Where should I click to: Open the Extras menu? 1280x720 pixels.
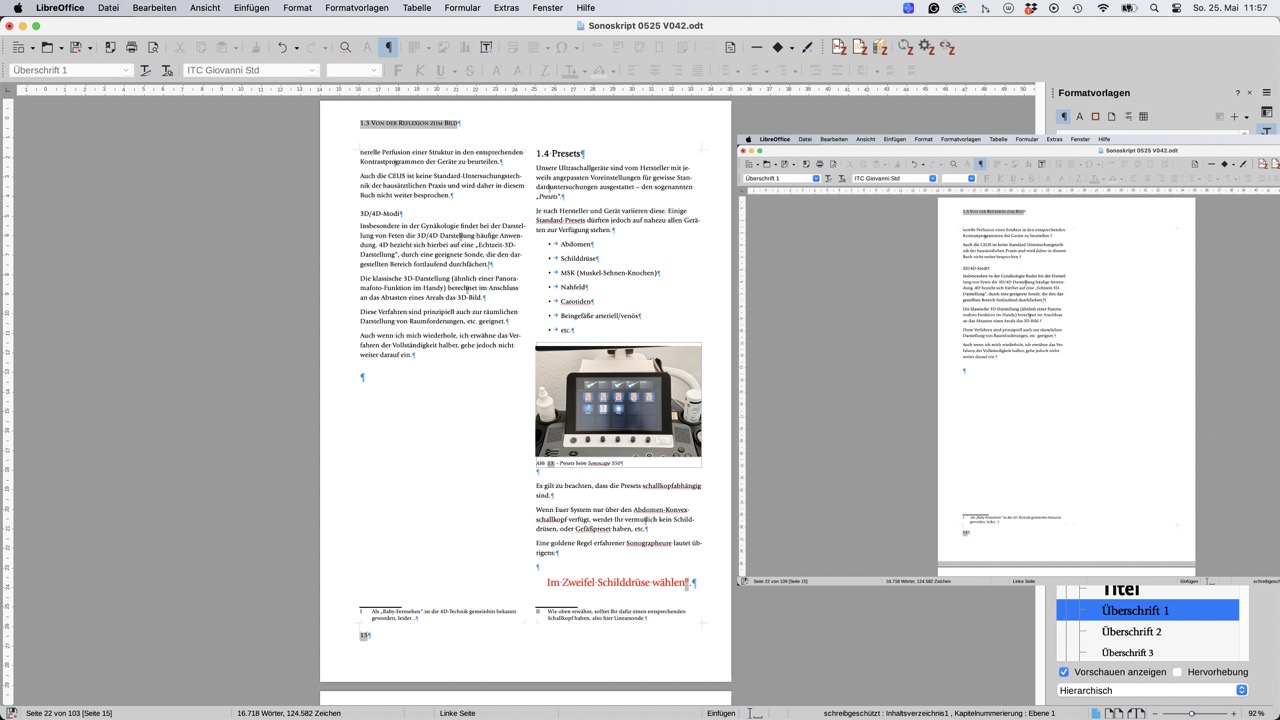coord(506,8)
